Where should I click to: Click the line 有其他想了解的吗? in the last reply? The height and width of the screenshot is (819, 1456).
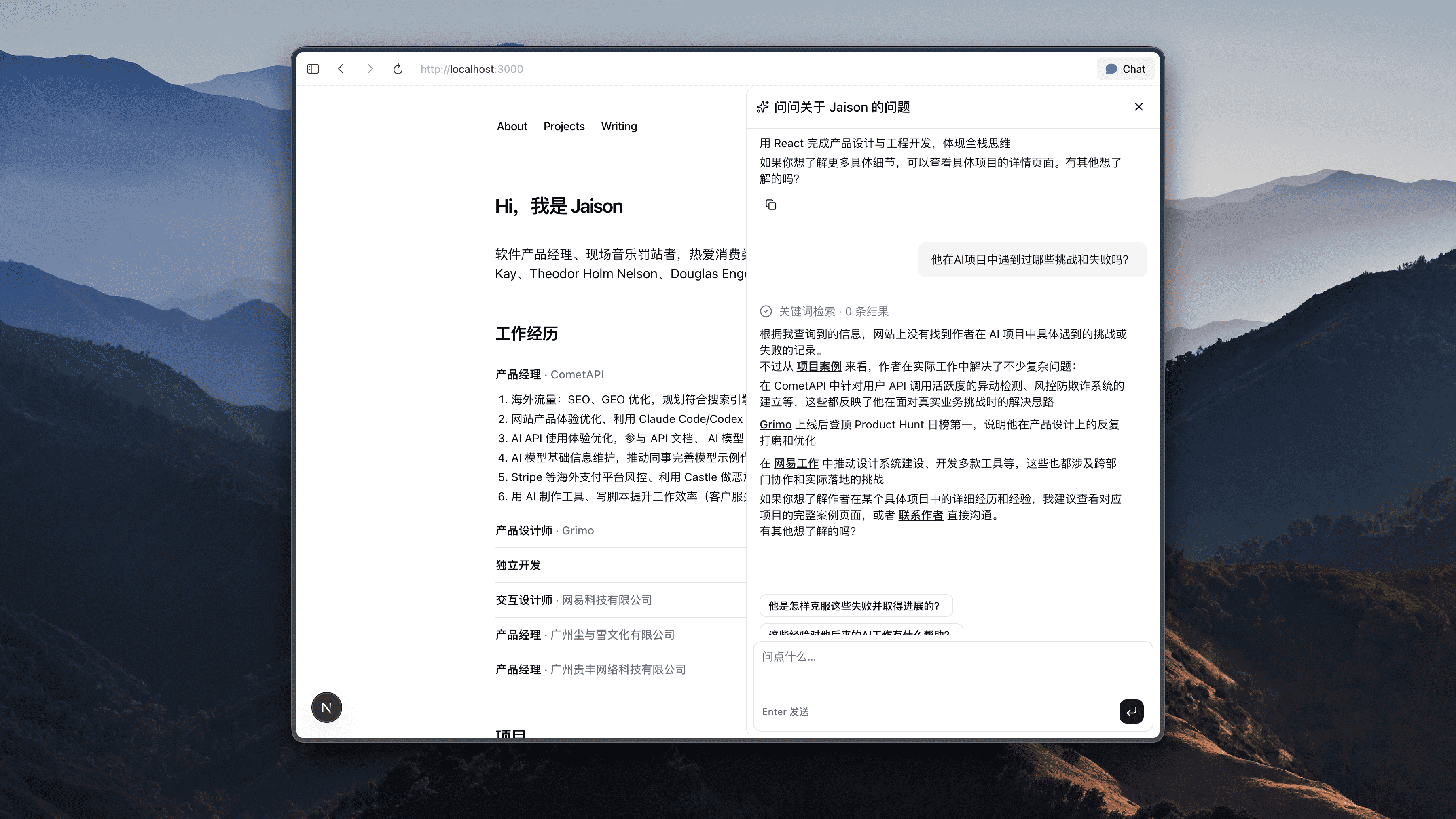(807, 532)
